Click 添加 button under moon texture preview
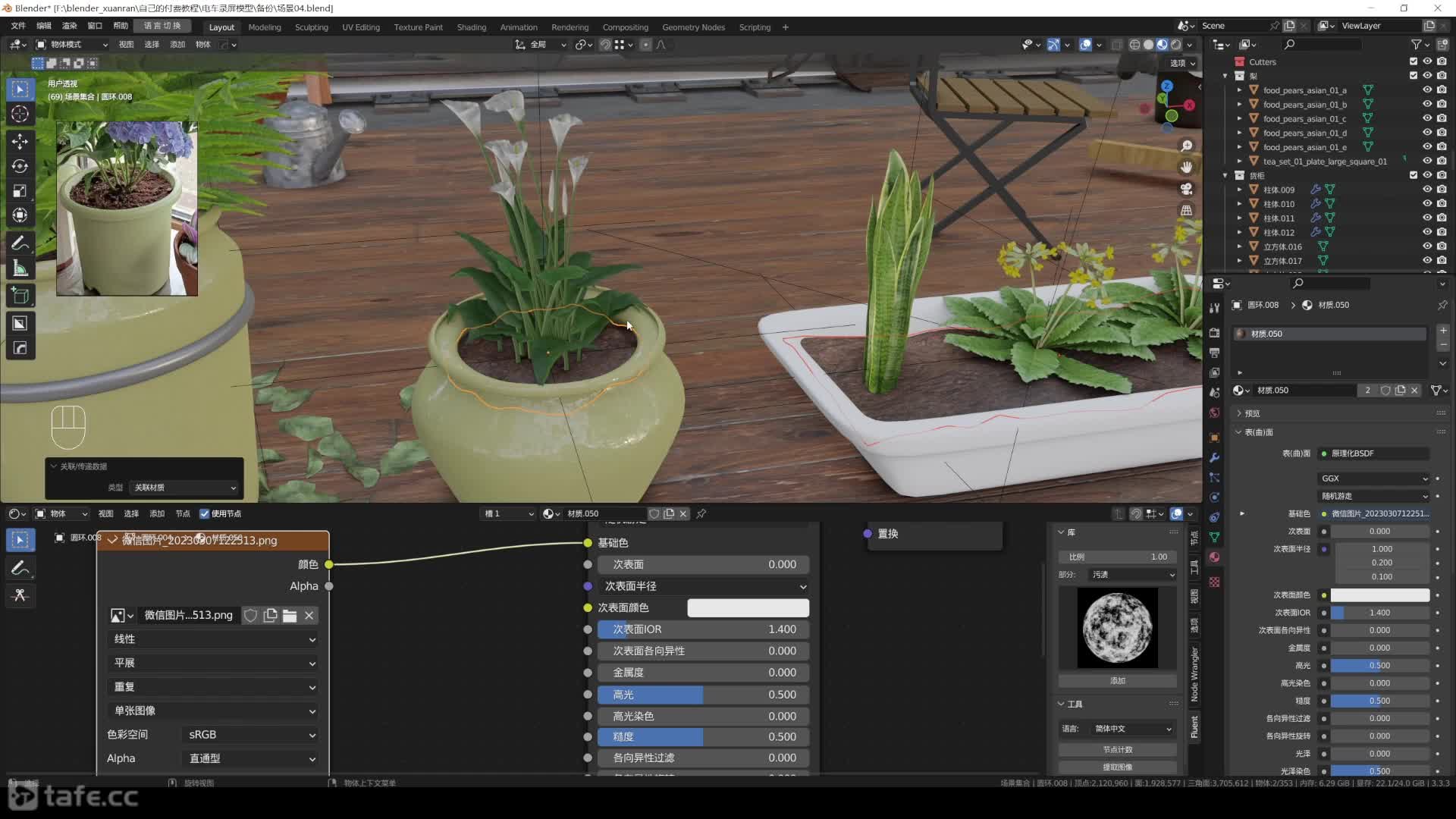 point(1118,681)
